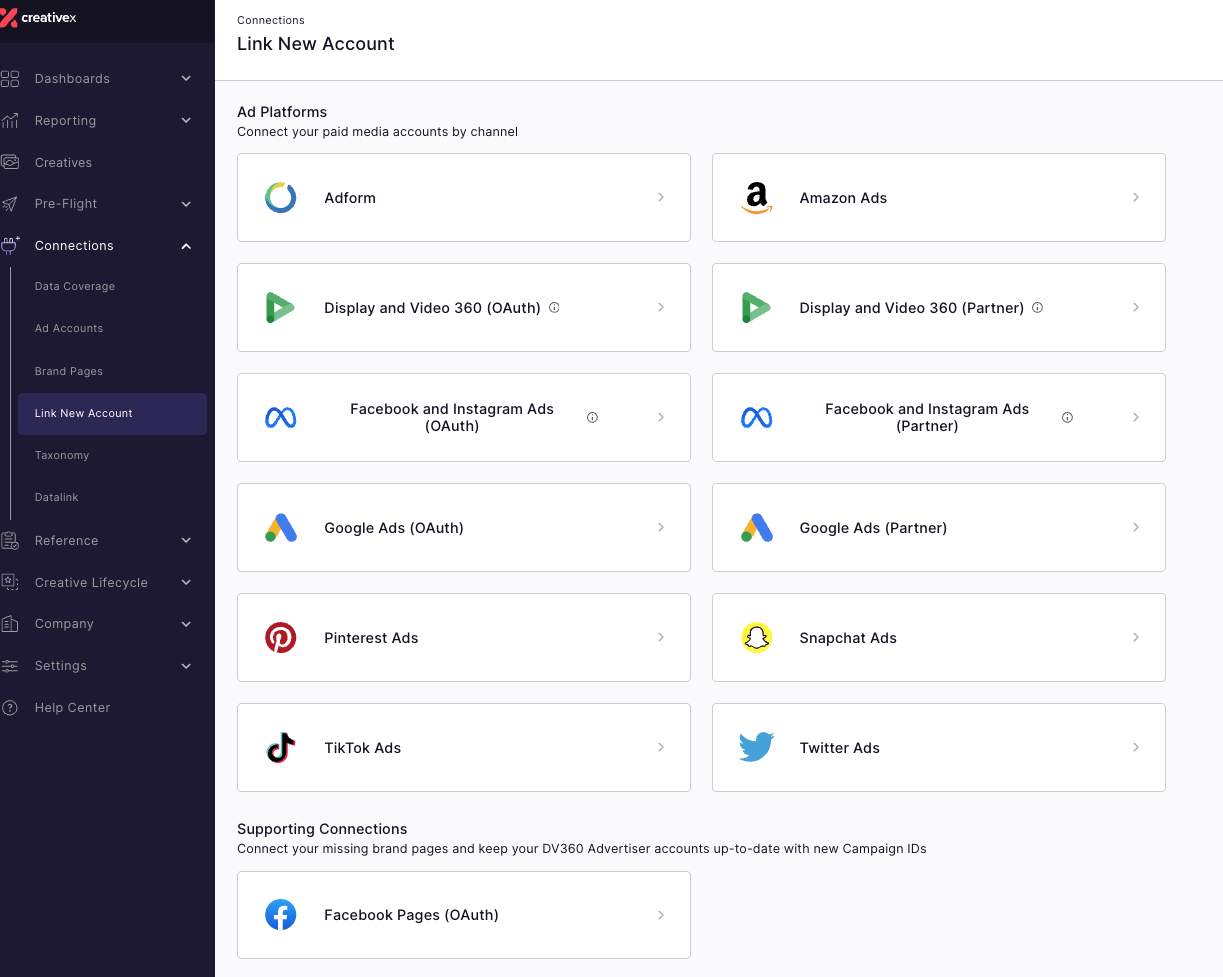Show info for Facebook and Instagram Ads (OAuth)
This screenshot has width=1223, height=977.
[592, 418]
